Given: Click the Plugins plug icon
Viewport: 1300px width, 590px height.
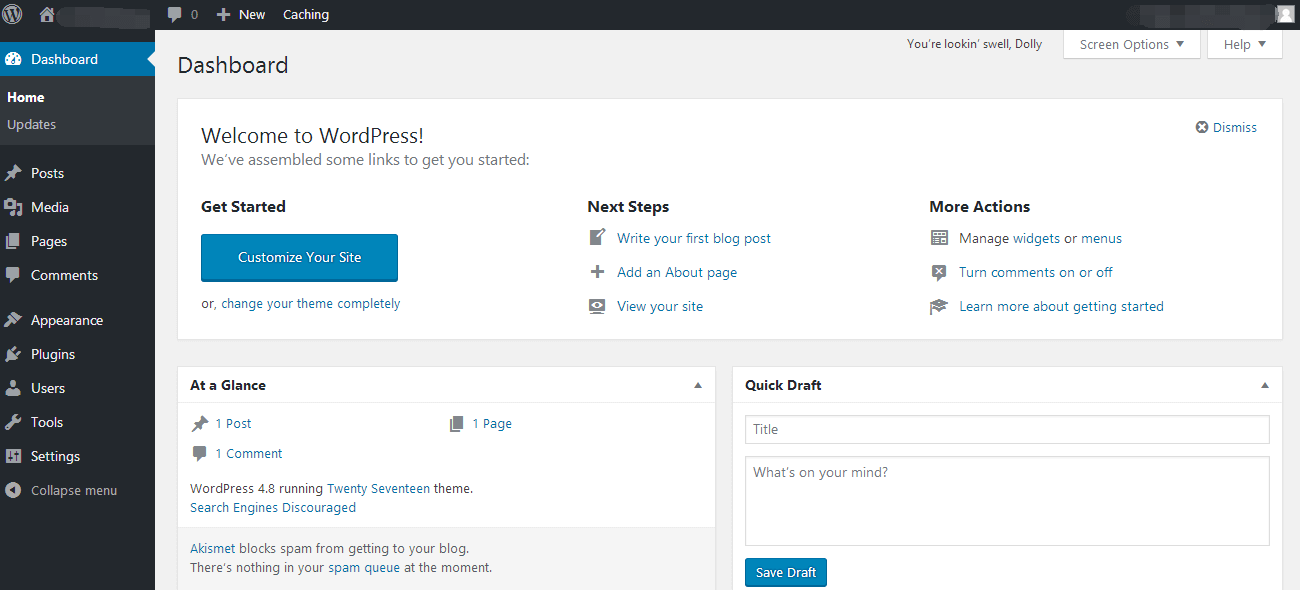Looking at the screenshot, I should tap(14, 353).
